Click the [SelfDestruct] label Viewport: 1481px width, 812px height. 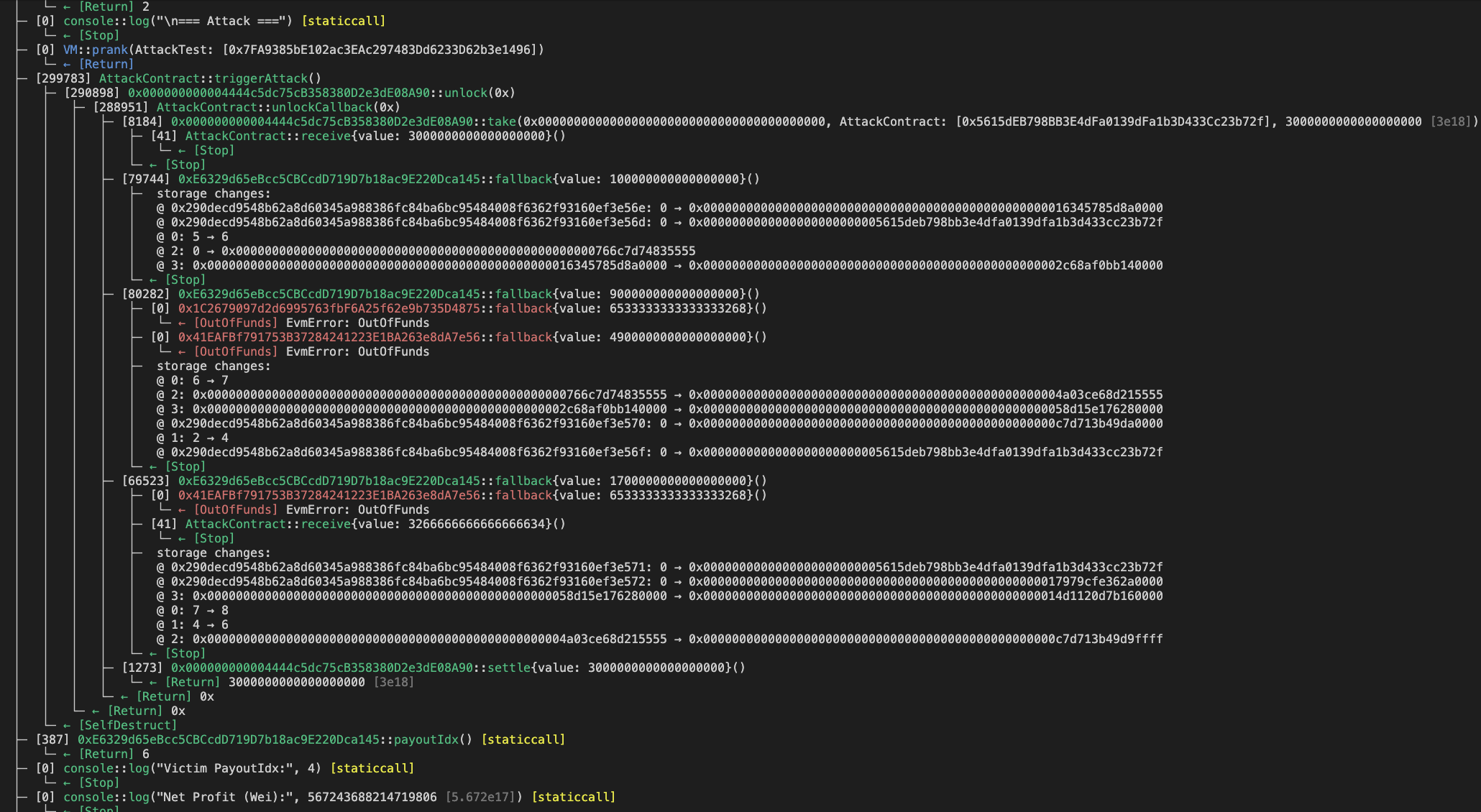(128, 725)
